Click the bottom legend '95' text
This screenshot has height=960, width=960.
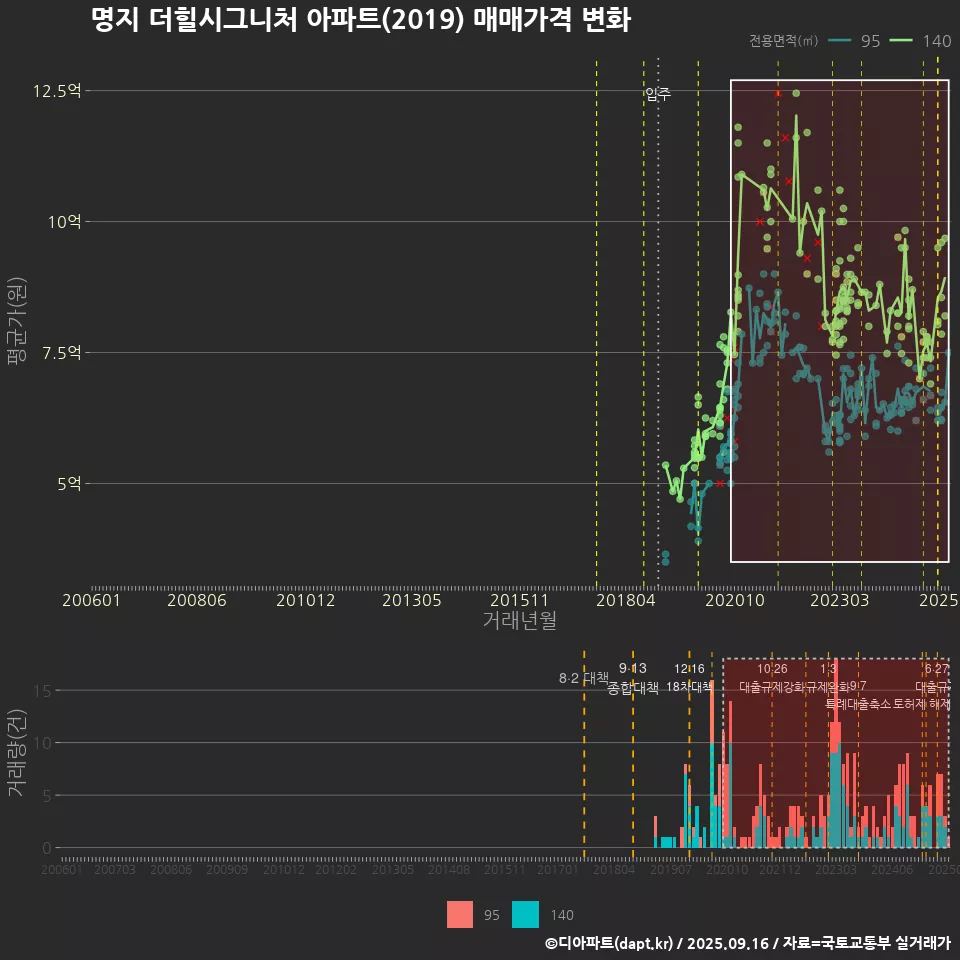click(492, 915)
